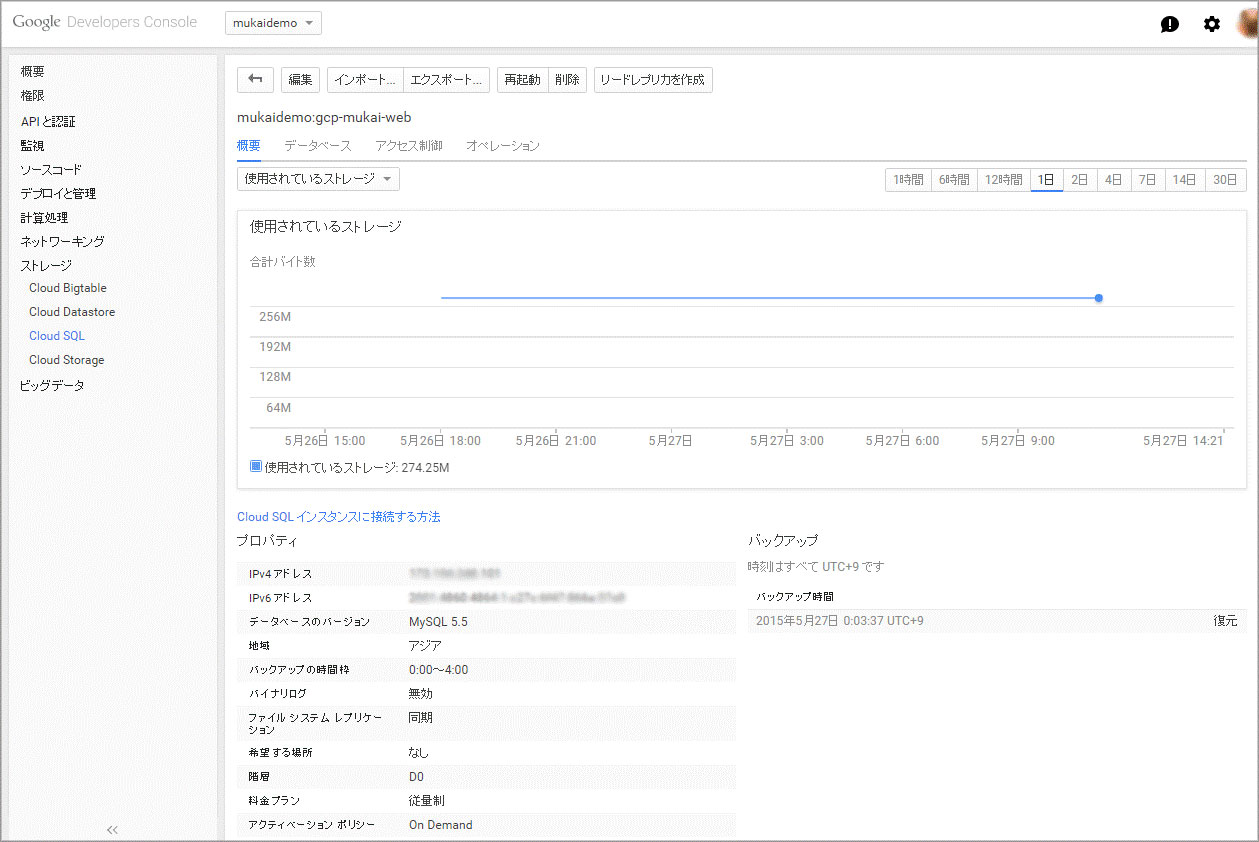The width and height of the screenshot is (1259, 842).
Task: Switch to the アクセス制御 tab
Action: [x=408, y=146]
